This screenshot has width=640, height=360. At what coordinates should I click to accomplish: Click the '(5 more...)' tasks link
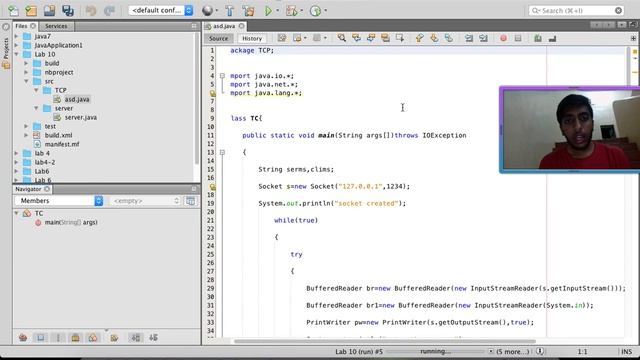[512, 351]
